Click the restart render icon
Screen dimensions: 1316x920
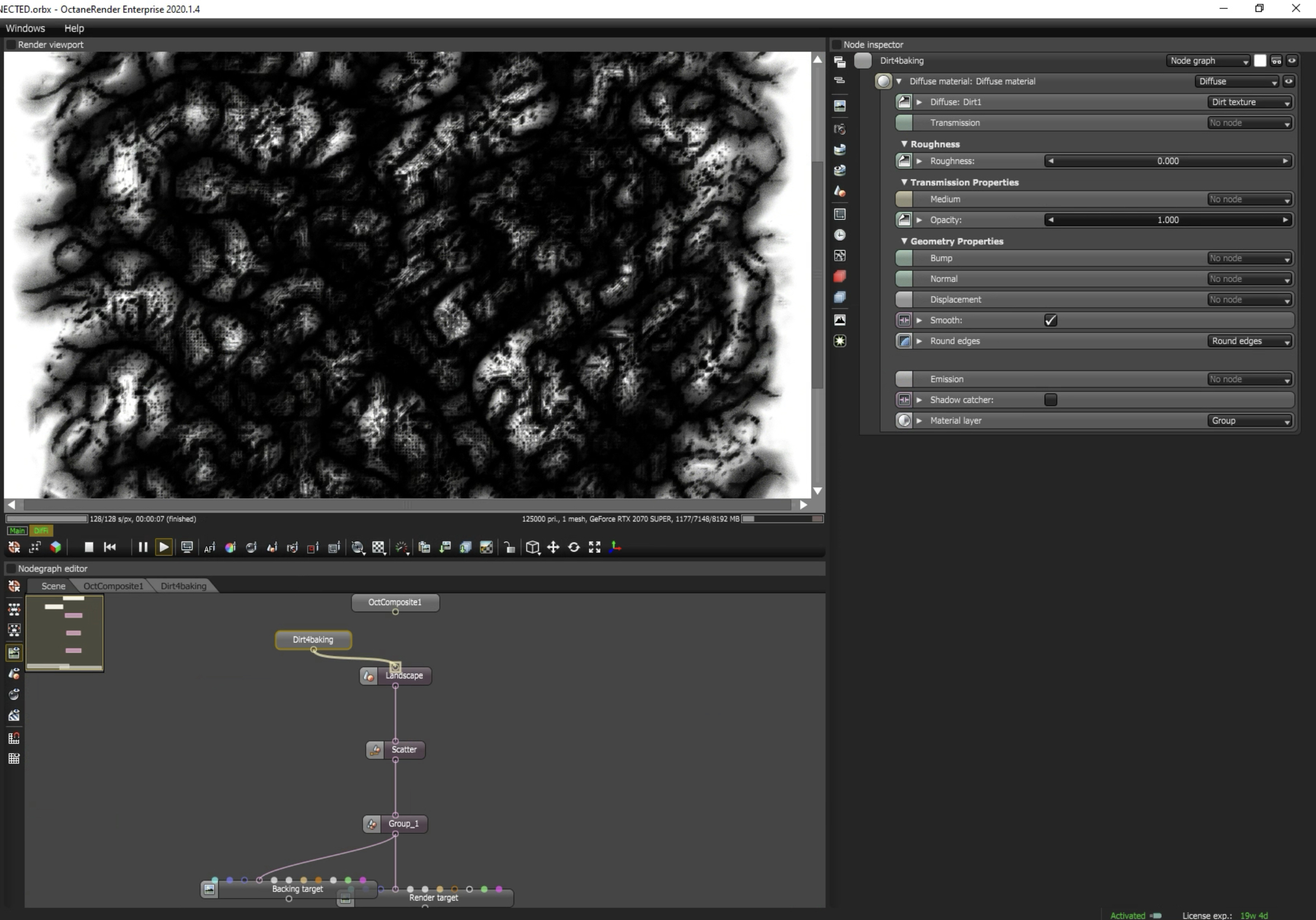(x=110, y=547)
